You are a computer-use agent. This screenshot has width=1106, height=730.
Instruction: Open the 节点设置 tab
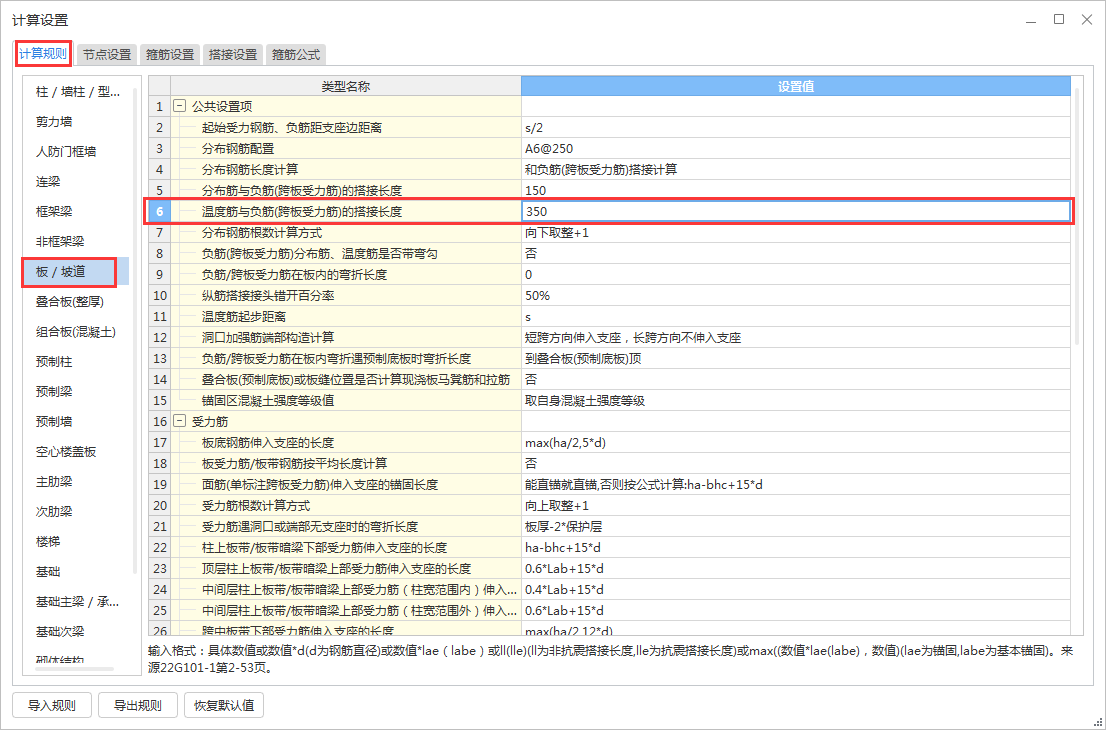click(107, 54)
